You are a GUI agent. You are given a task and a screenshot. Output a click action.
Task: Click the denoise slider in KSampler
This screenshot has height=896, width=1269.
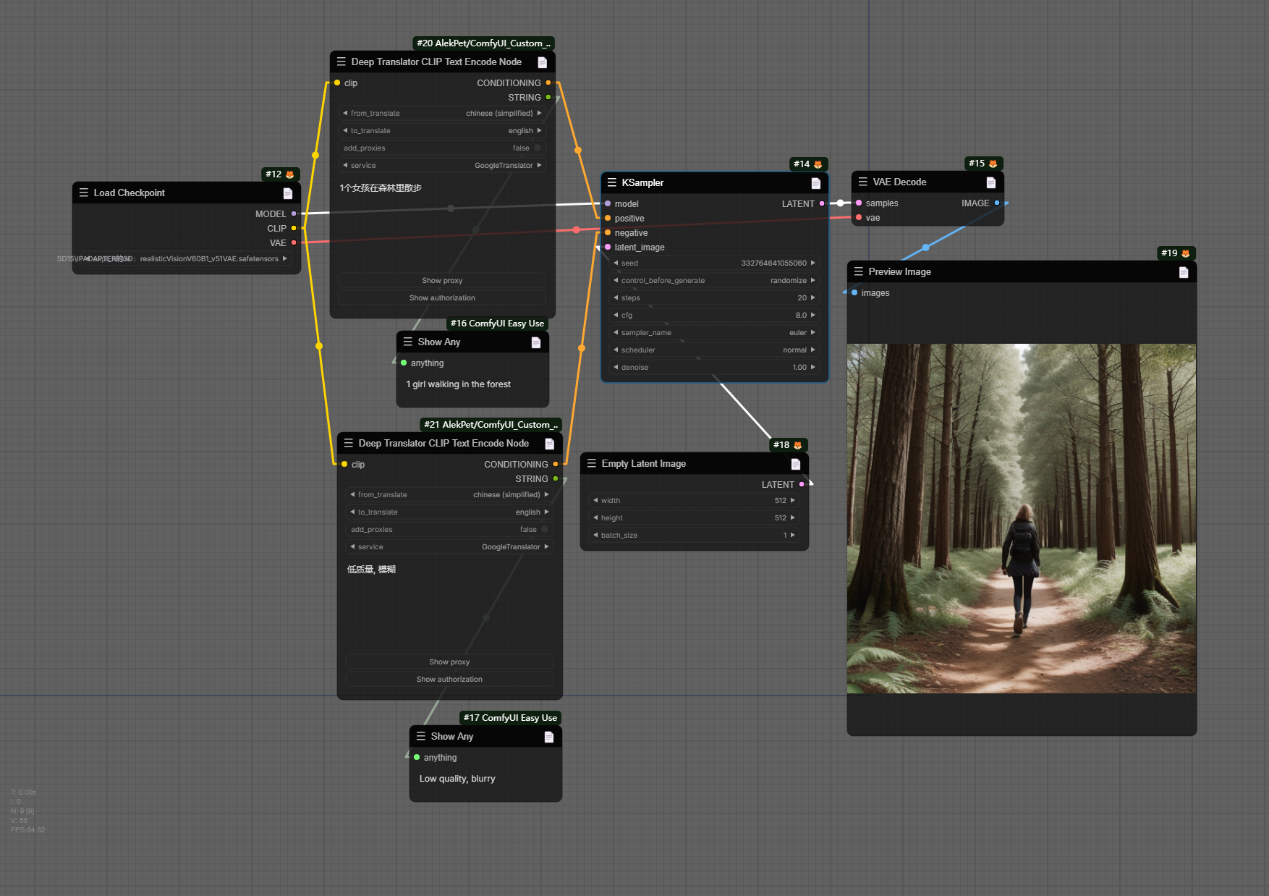714,367
